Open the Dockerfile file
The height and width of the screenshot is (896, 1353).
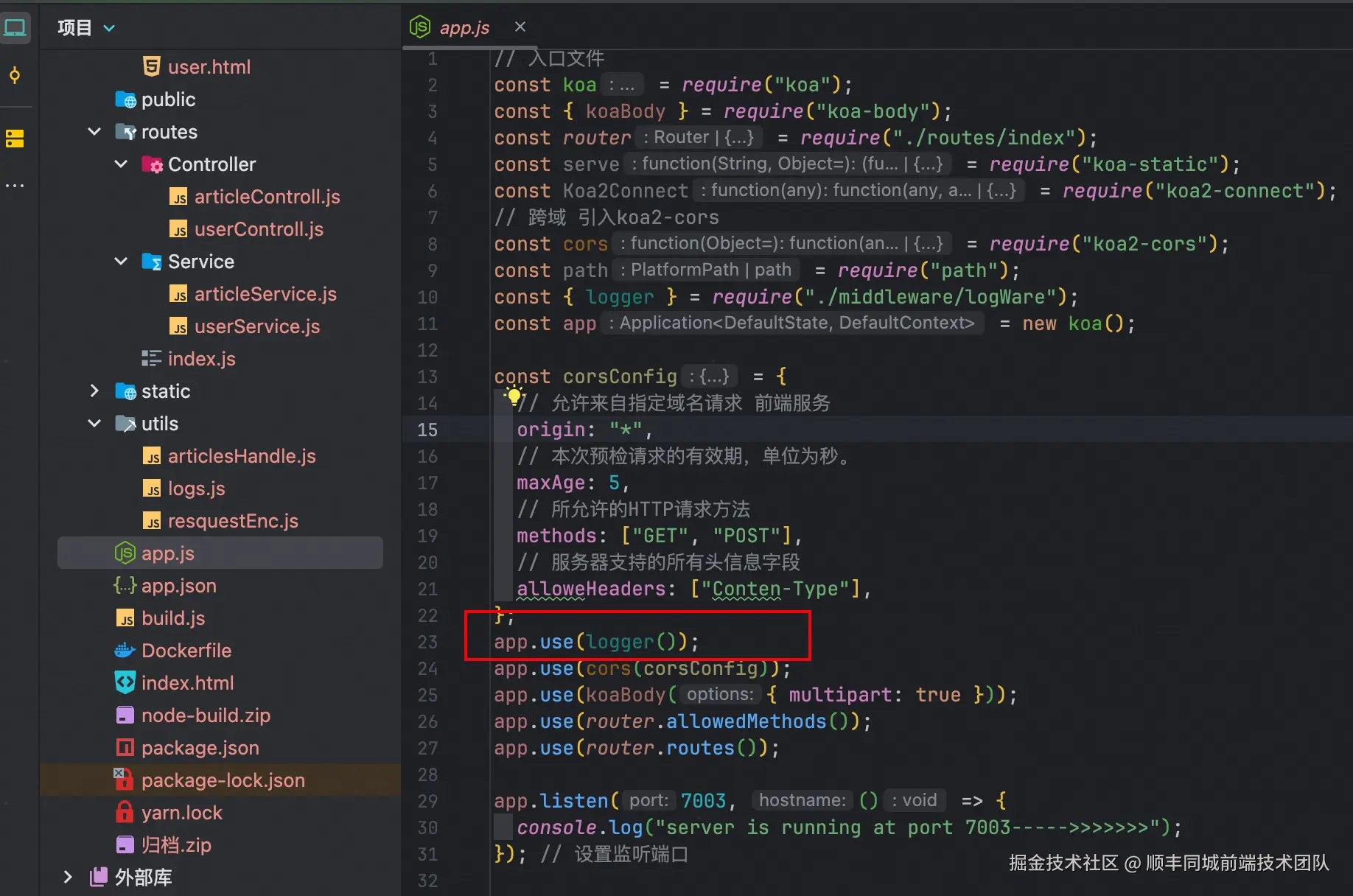coord(186,651)
